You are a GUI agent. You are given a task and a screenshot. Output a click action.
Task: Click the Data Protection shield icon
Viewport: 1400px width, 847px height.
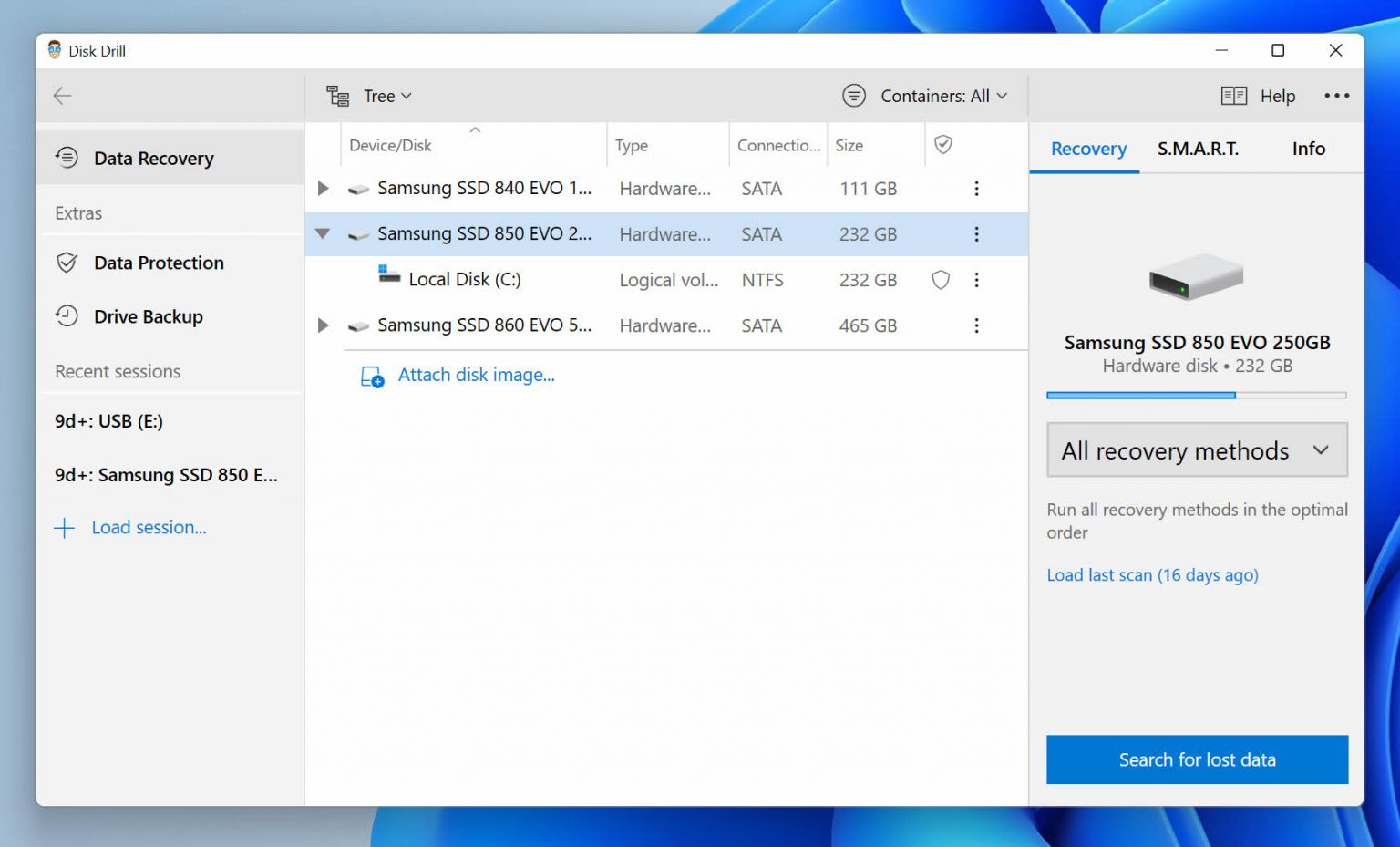(67, 263)
